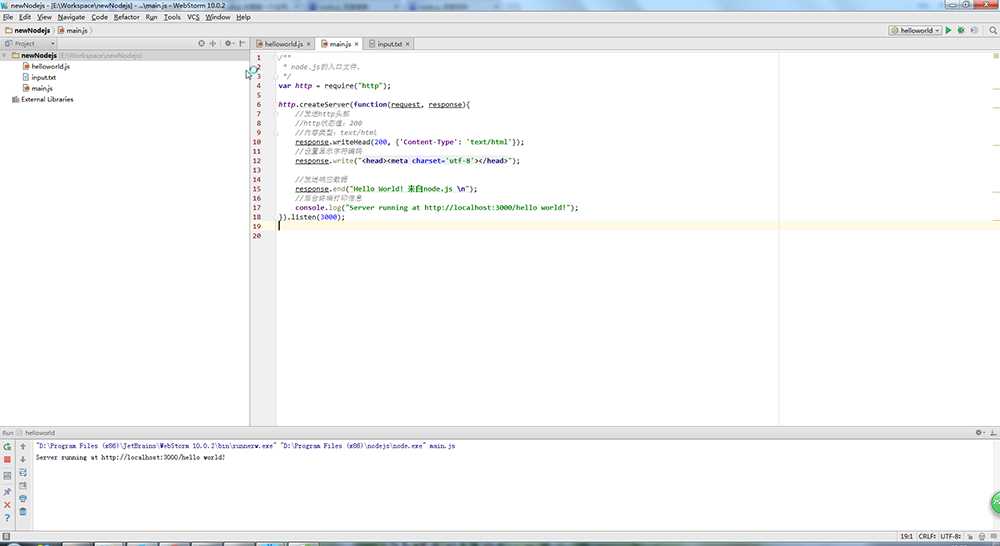Open the CRLF line separator selector
Viewport: 1000px width, 546px height.
927,537
